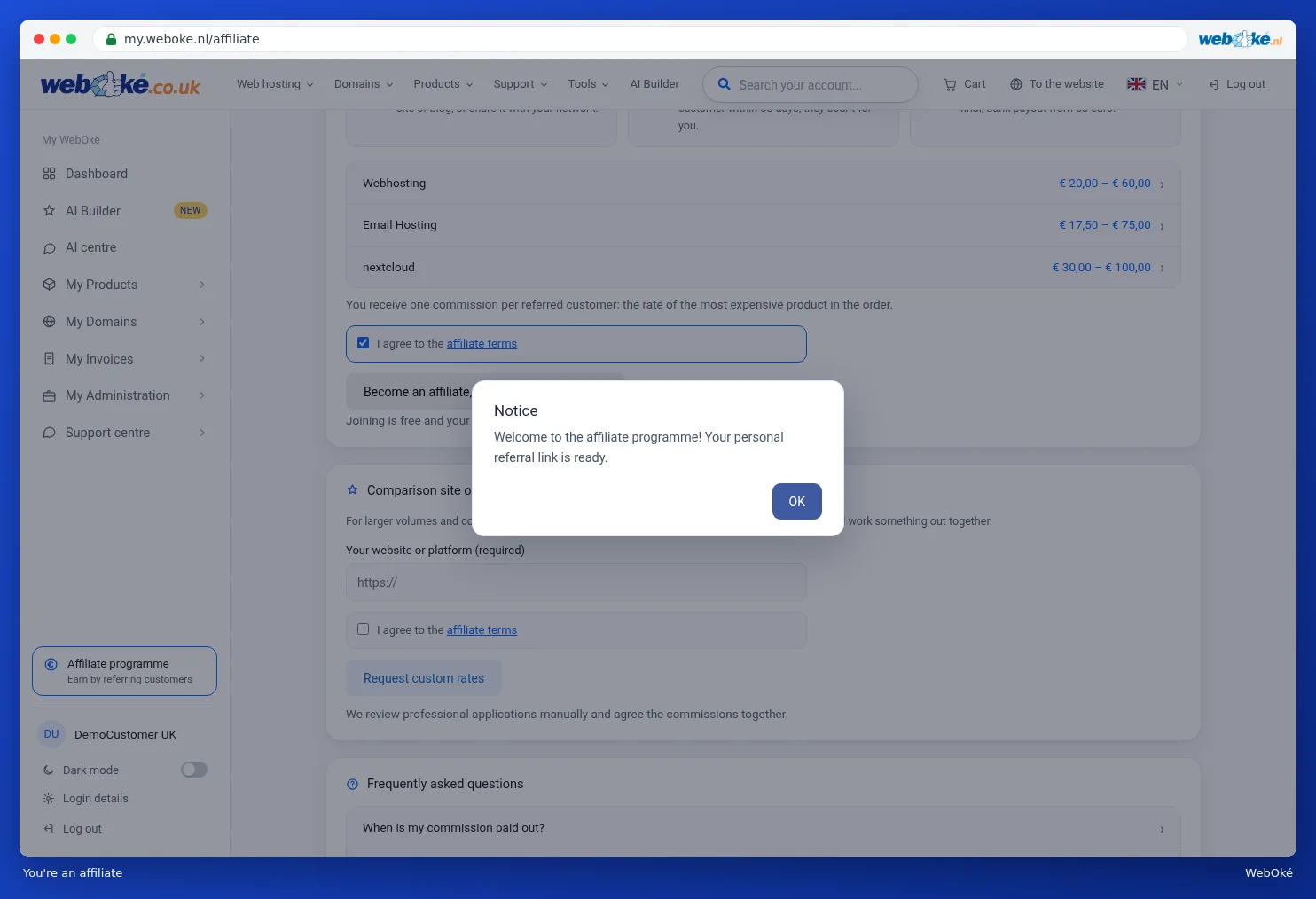The height and width of the screenshot is (899, 1316).
Task: Expand Support centre chevron in sidebar
Action: (x=202, y=433)
